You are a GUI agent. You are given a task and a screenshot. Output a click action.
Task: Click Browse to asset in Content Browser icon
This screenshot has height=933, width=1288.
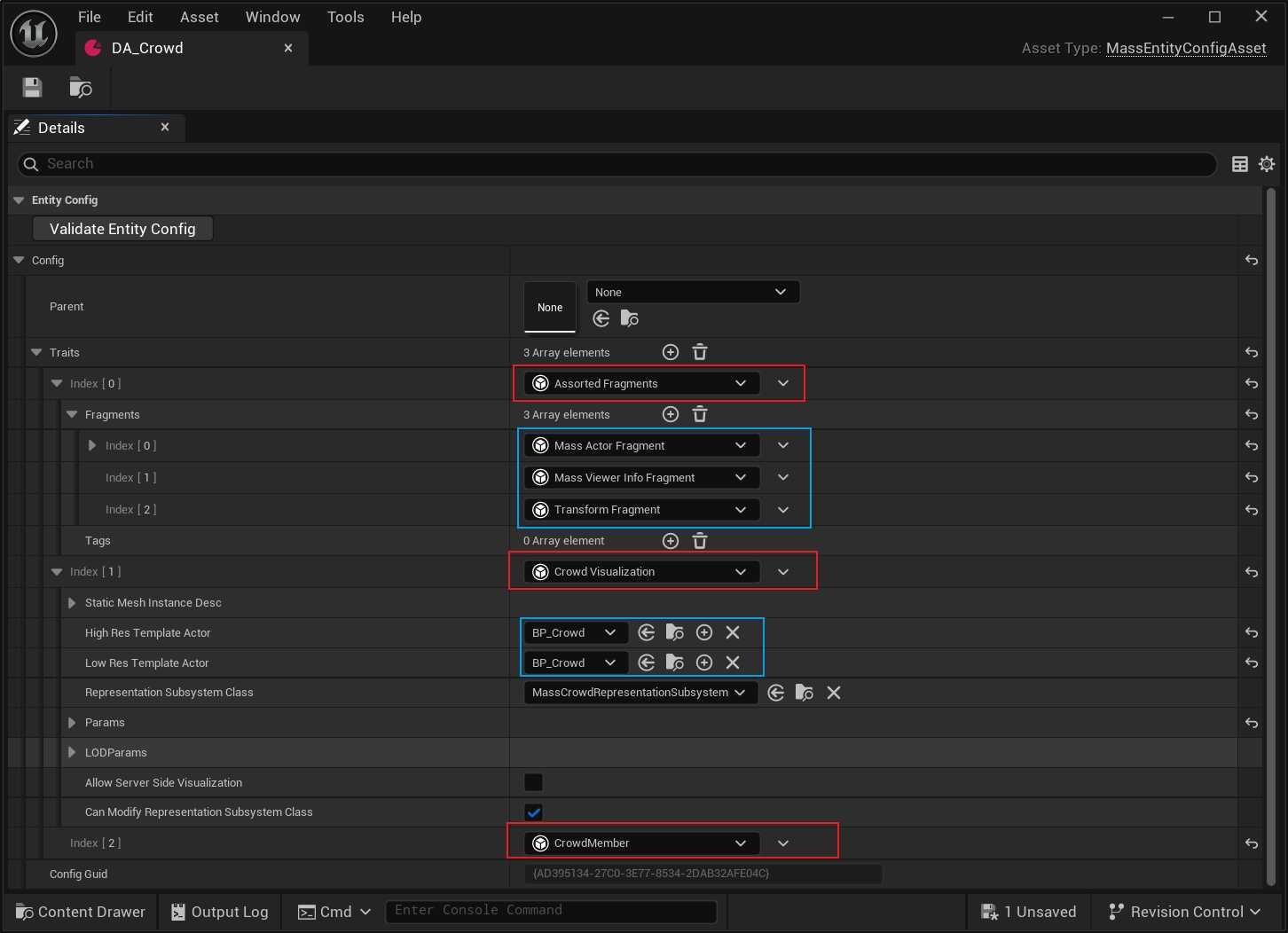pos(81,87)
